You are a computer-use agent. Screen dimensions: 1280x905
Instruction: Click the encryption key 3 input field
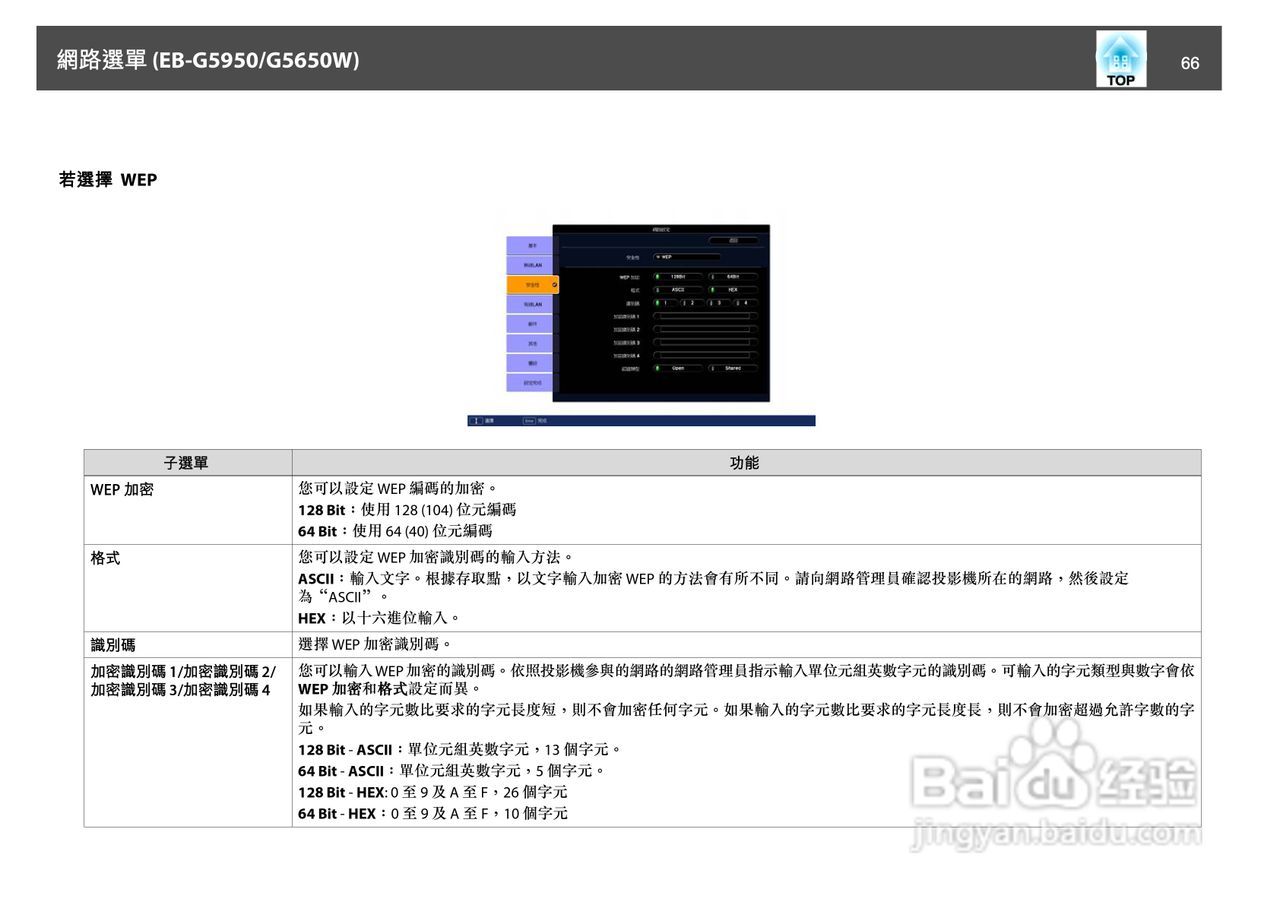tap(705, 342)
